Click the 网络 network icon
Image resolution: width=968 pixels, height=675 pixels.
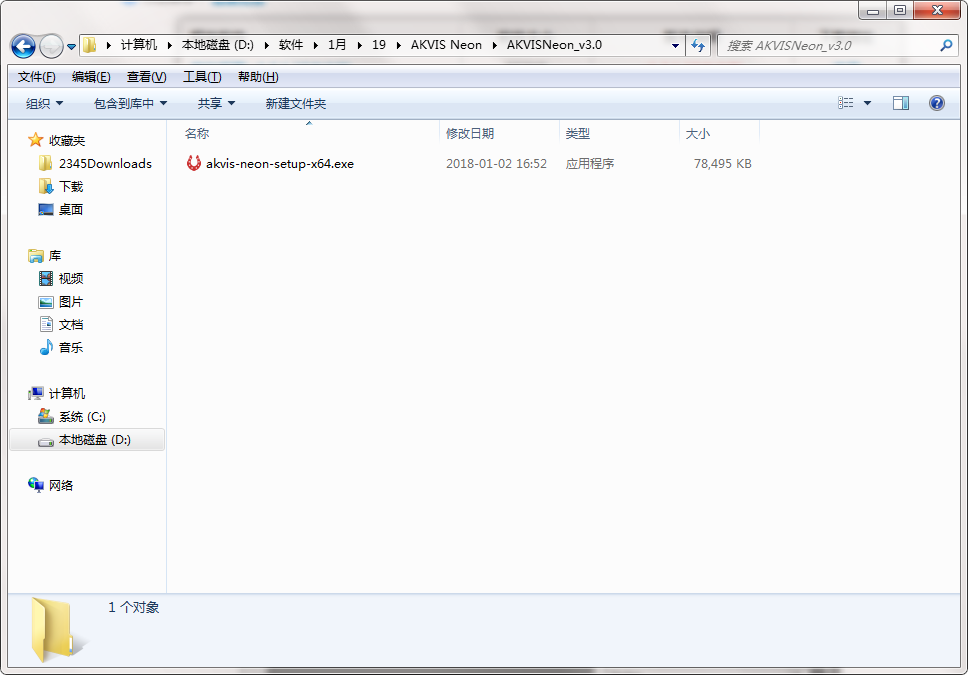36,485
